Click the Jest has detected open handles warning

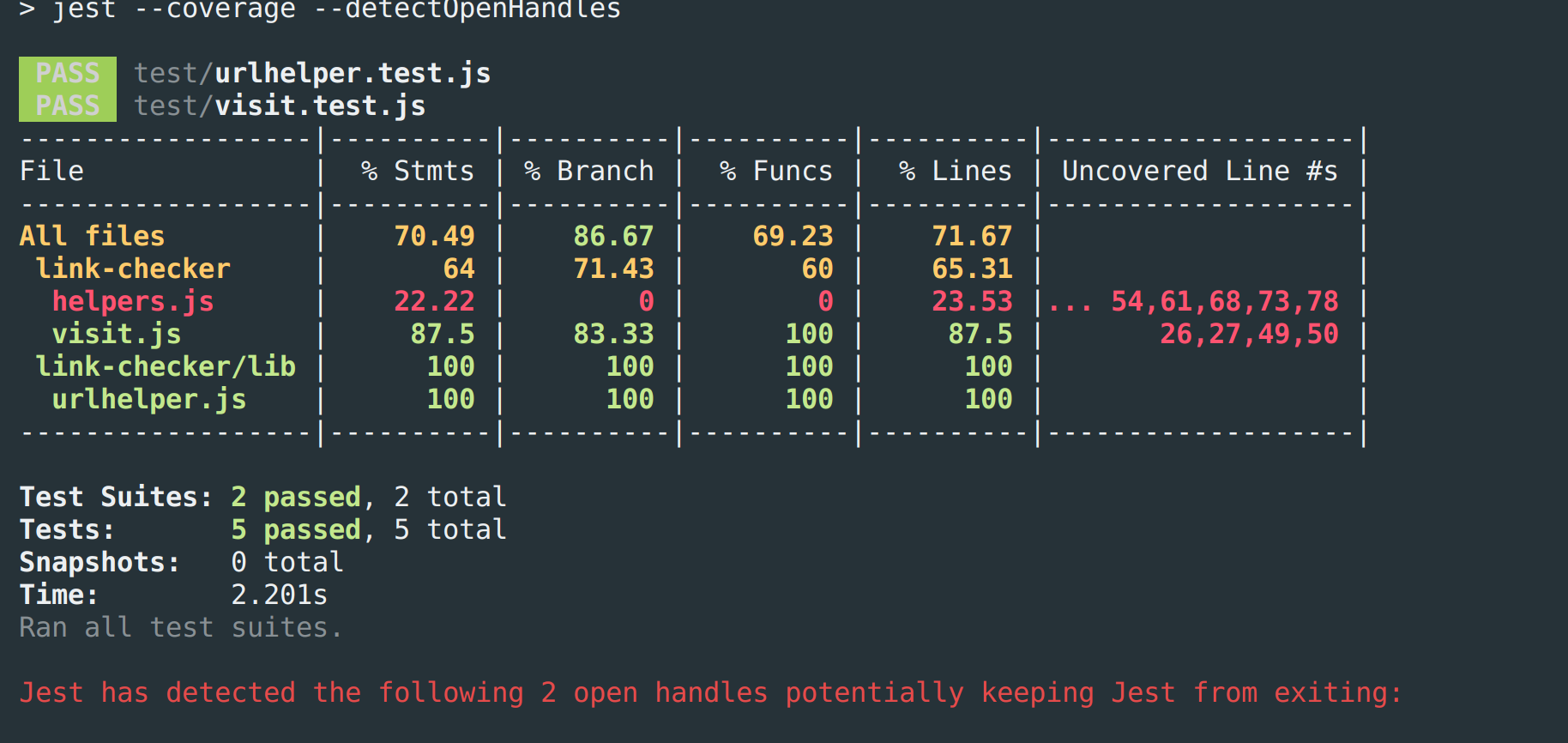(711, 692)
